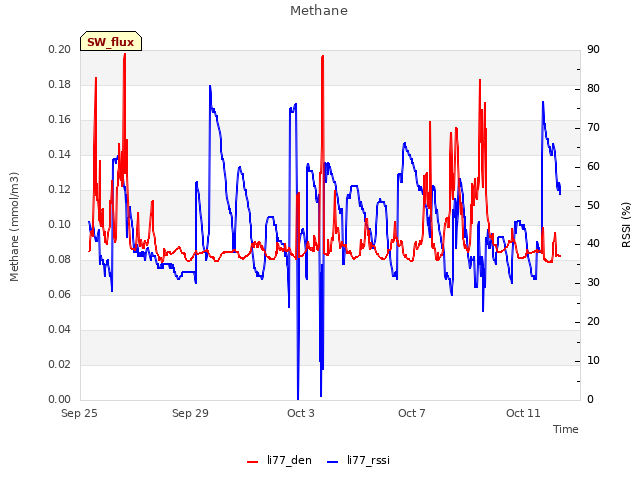Click the Sep 29 x-axis tick label

click(190, 413)
